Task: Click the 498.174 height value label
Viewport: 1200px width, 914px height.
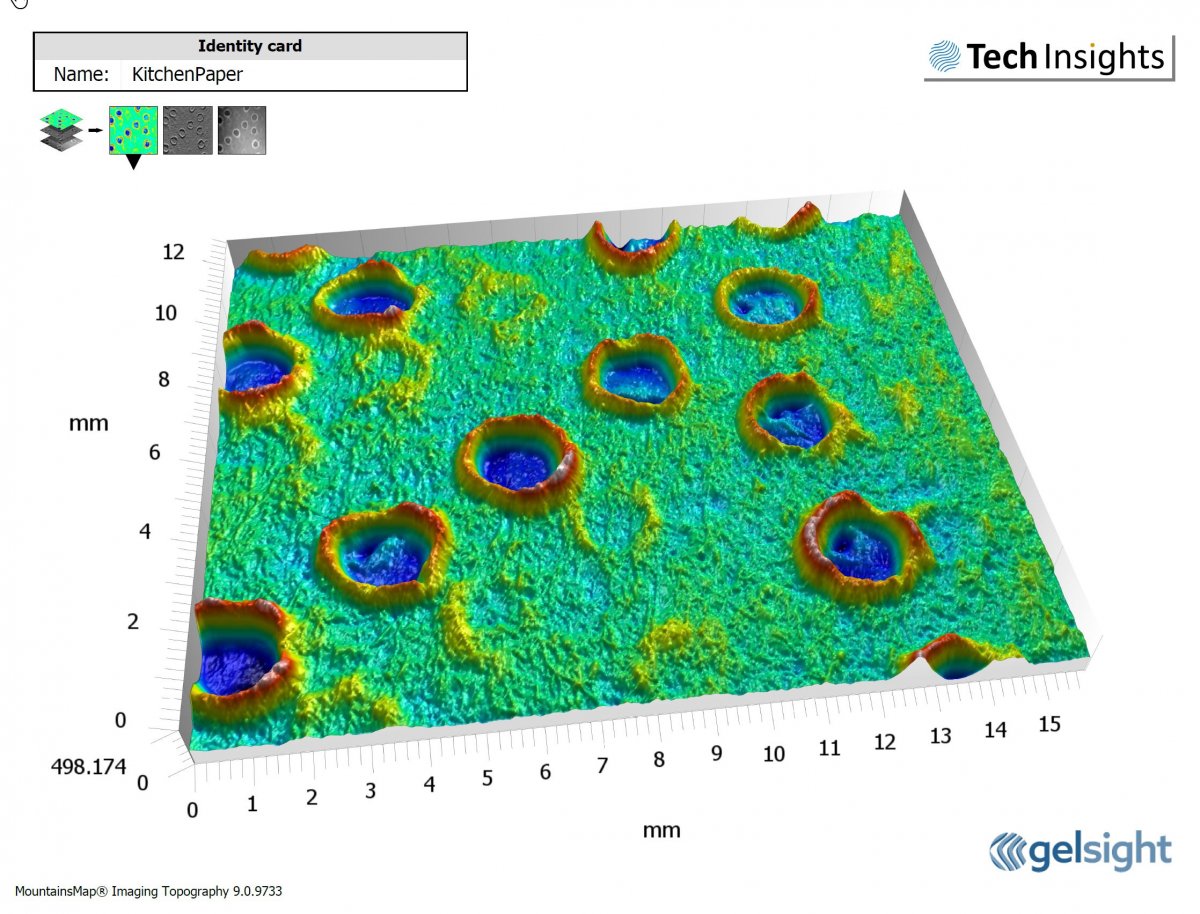Action: point(90,767)
